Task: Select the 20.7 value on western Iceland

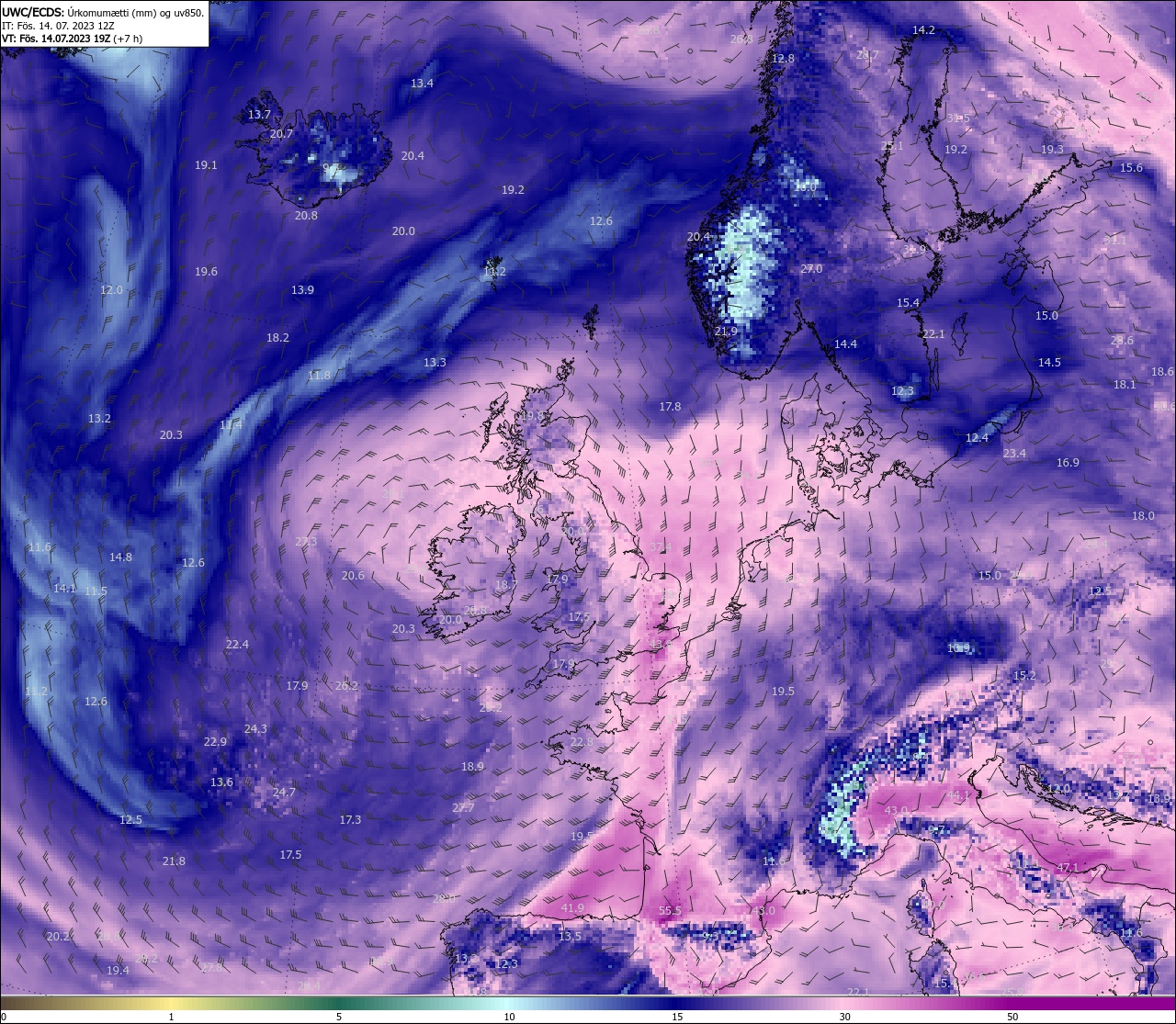Action: click(281, 134)
